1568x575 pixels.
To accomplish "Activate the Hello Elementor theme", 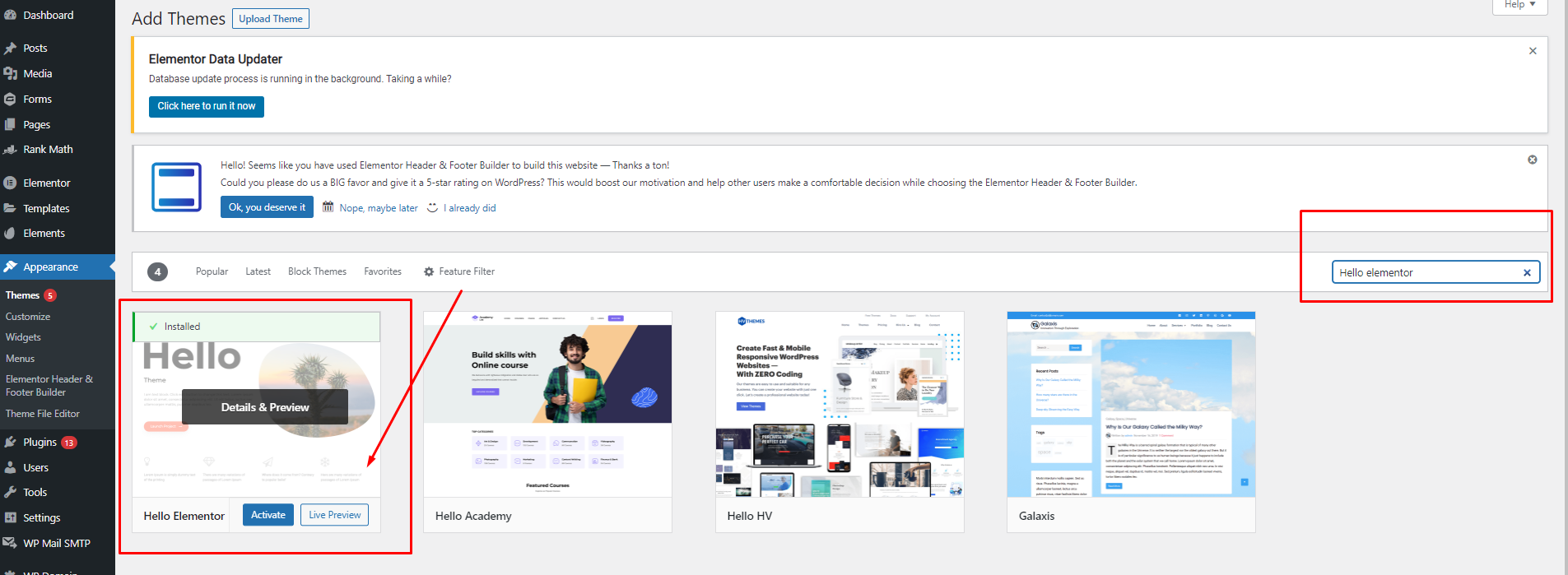I will click(x=268, y=515).
